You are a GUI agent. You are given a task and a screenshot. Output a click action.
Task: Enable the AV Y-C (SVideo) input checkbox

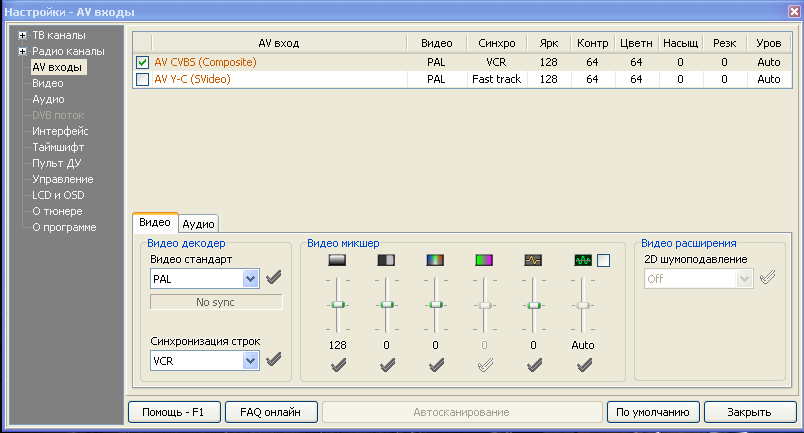pyautogui.click(x=142, y=79)
